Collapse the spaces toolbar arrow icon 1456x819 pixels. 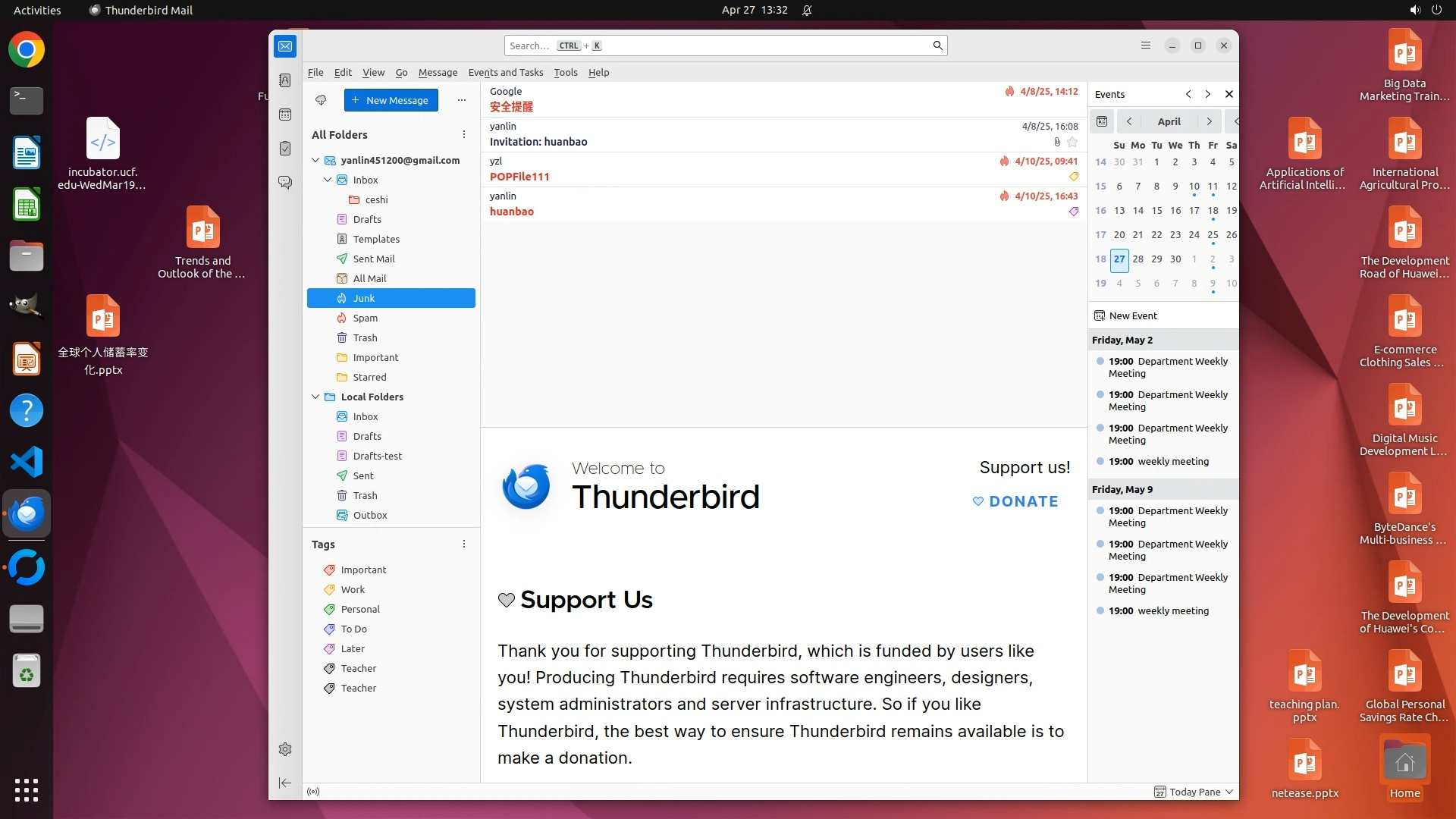pyautogui.click(x=285, y=783)
